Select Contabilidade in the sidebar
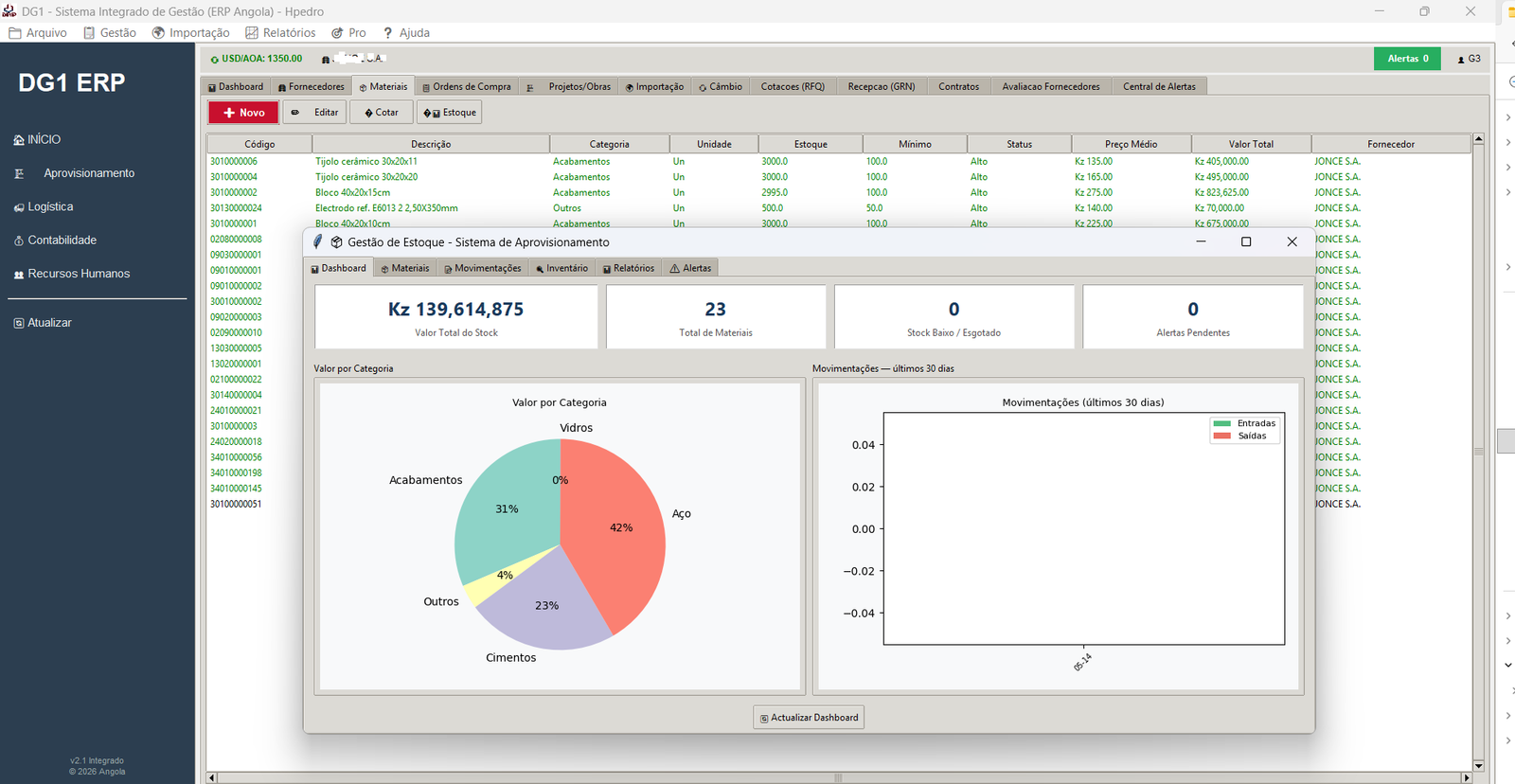 click(x=55, y=241)
